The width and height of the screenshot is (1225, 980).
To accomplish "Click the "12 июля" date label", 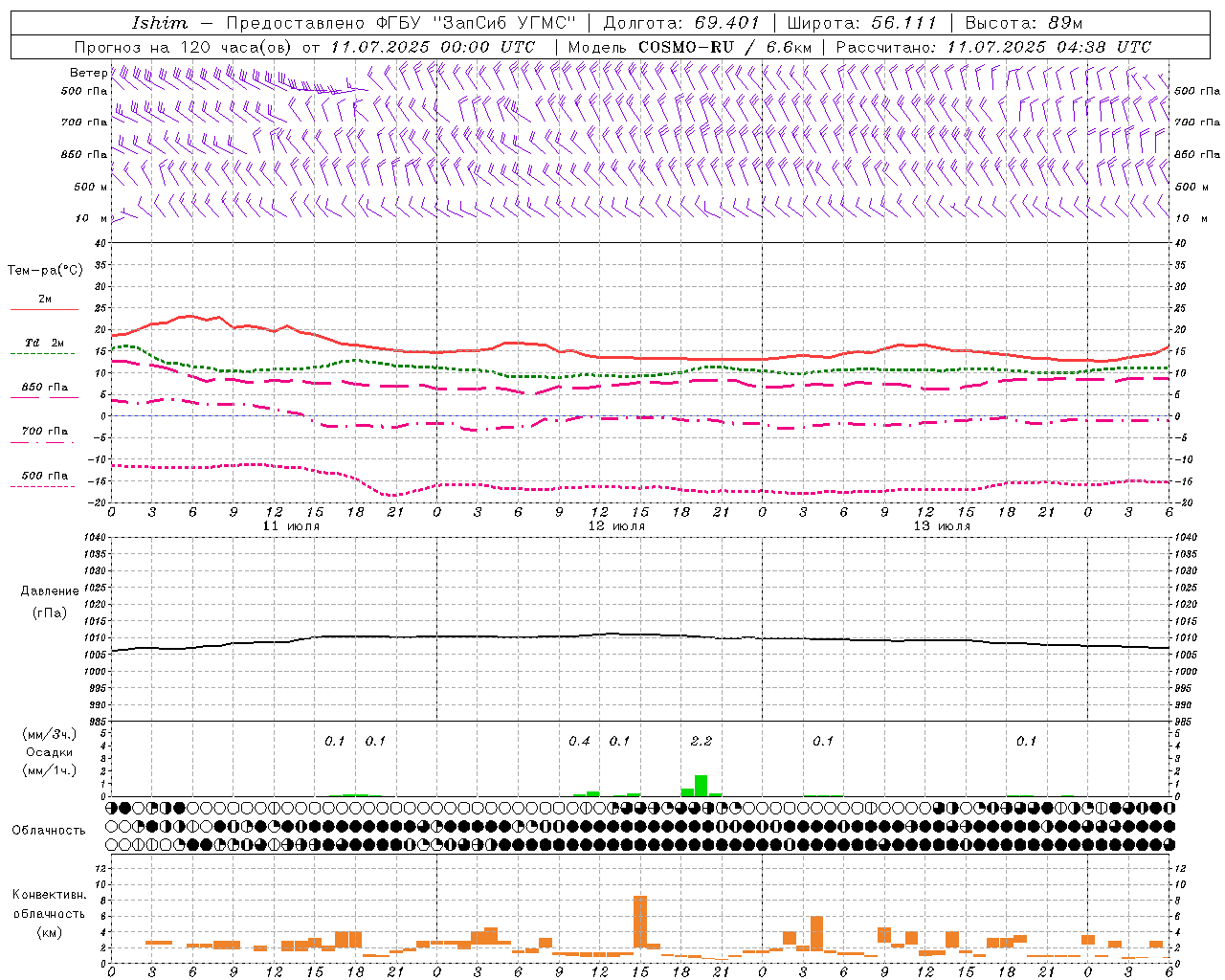I will [x=616, y=526].
